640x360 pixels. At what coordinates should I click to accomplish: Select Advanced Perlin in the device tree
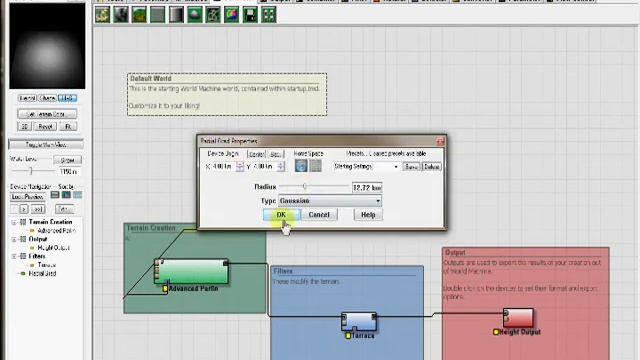pos(56,231)
